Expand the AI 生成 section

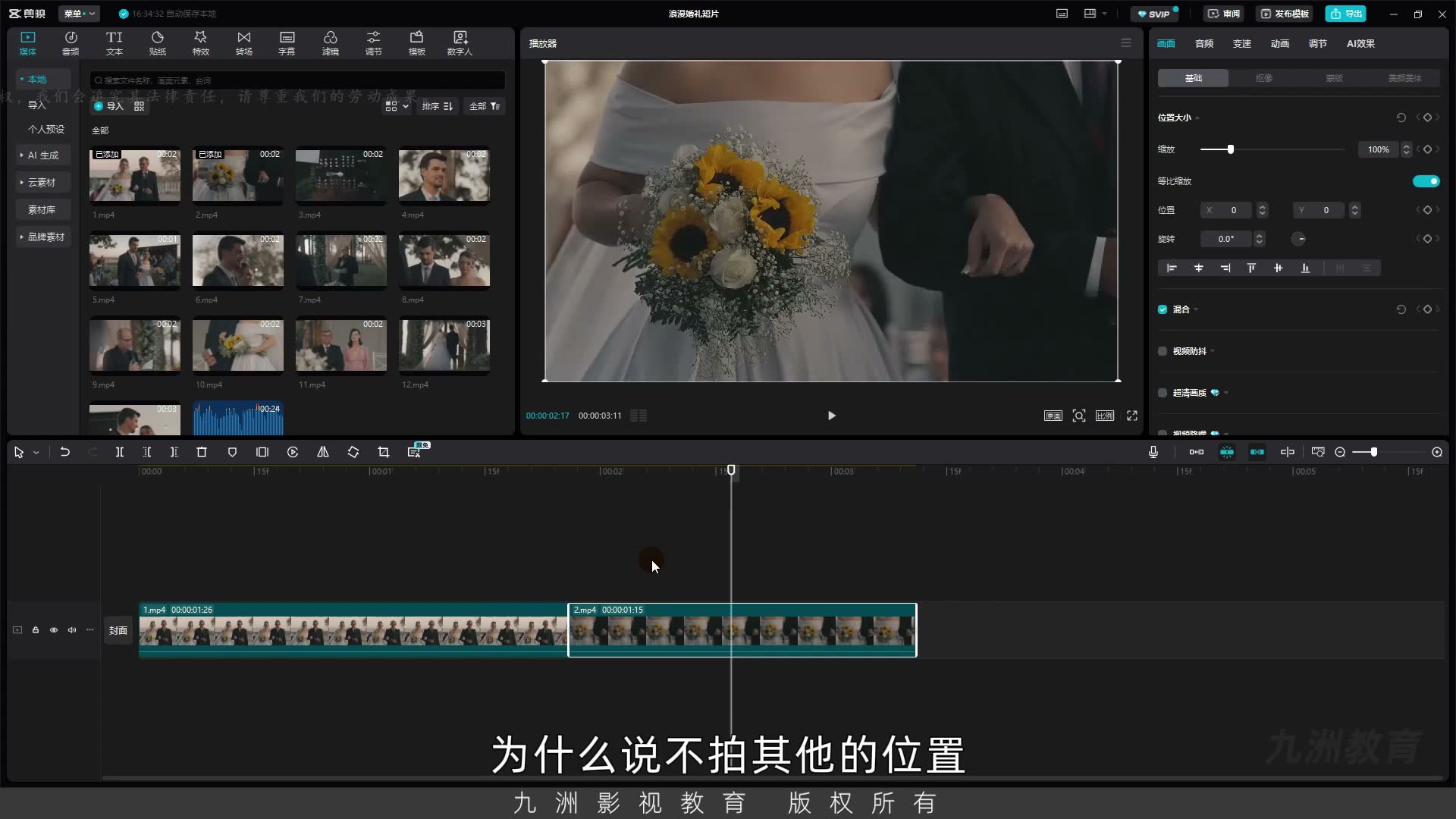click(x=42, y=155)
